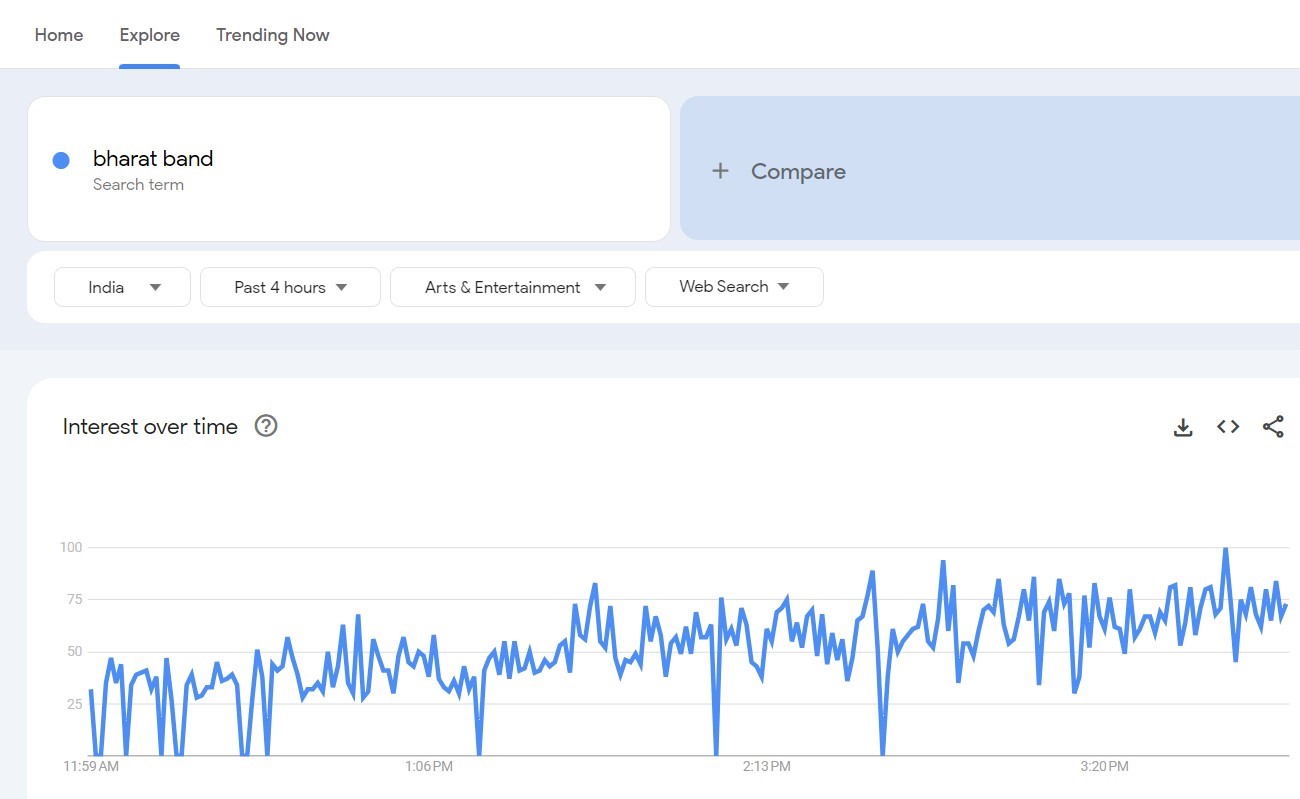Viewport: 1300px width, 799px height.
Task: Click the 11:59 AM time axis label
Action: point(91,767)
